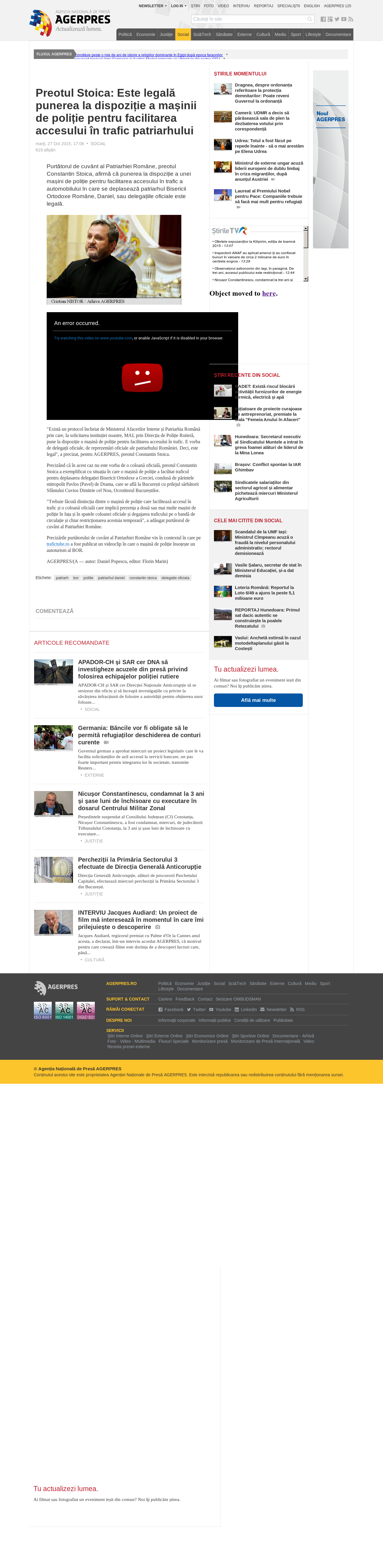
Task: Click the 'COMENTEAZĂ' heading
Action: (x=54, y=611)
